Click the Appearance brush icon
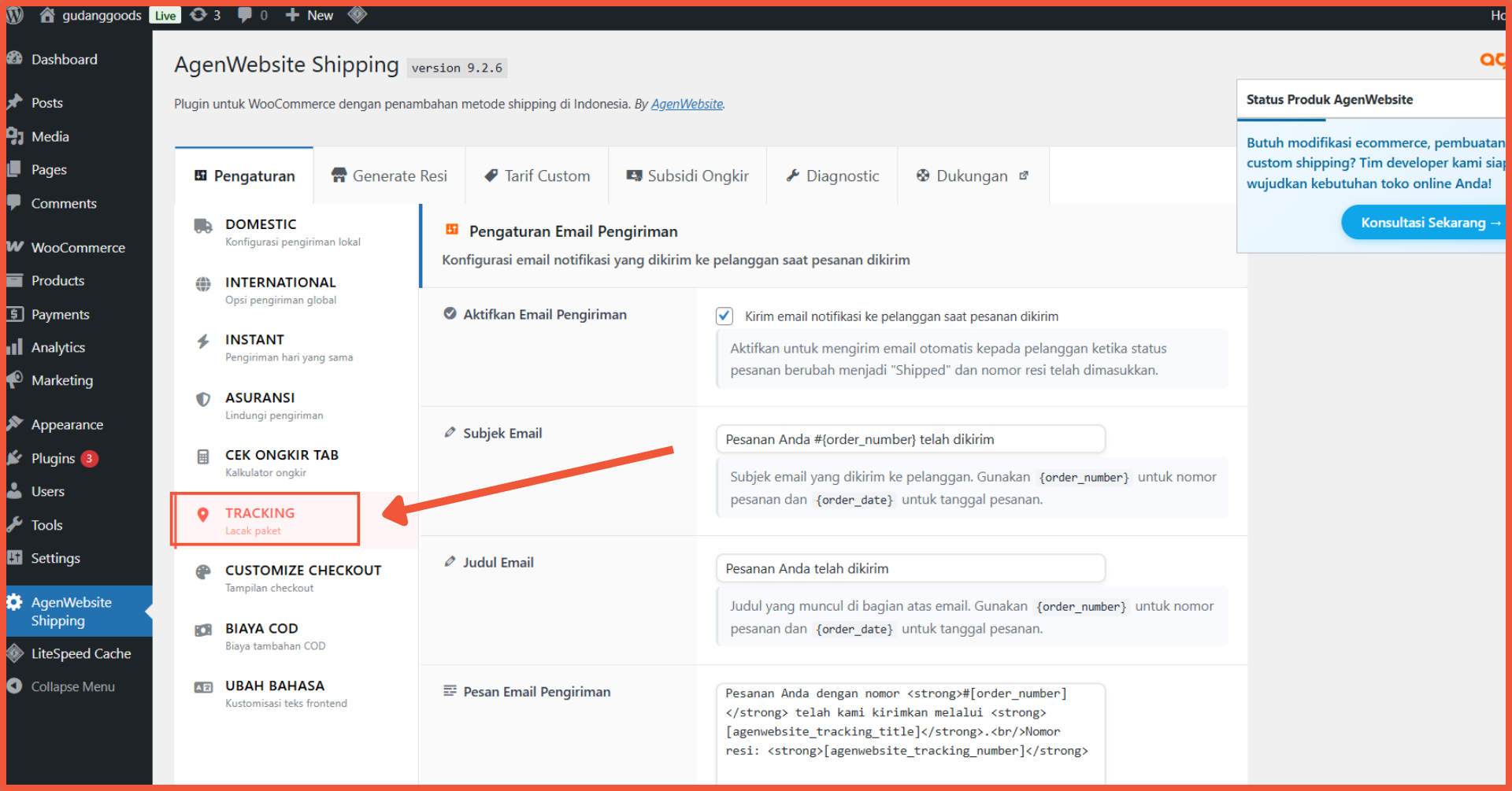Screen dimensions: 1512x791 coord(14,423)
